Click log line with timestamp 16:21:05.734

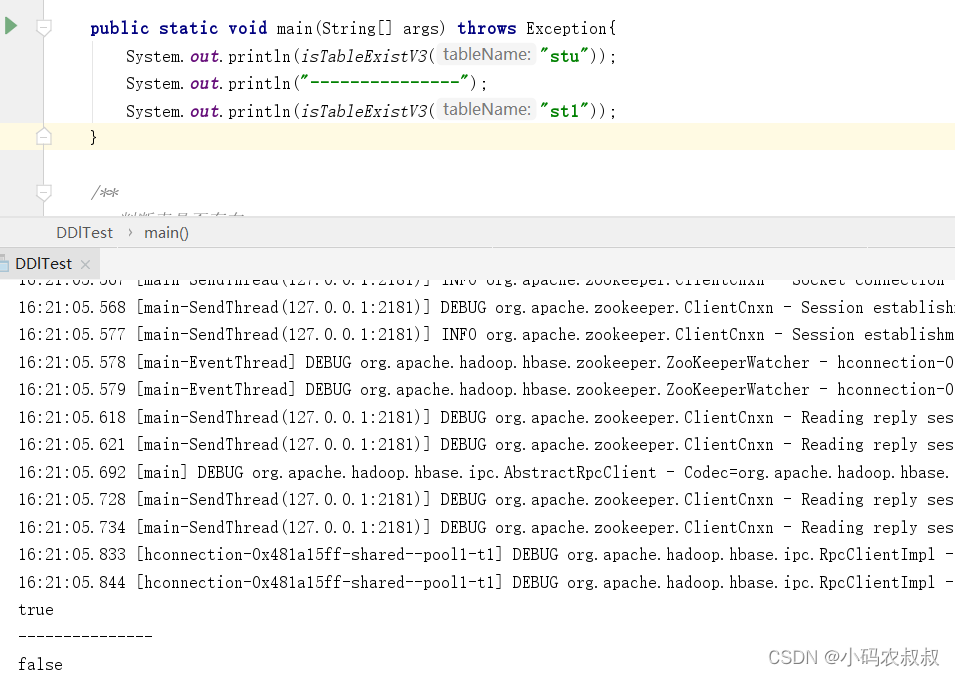486,527
